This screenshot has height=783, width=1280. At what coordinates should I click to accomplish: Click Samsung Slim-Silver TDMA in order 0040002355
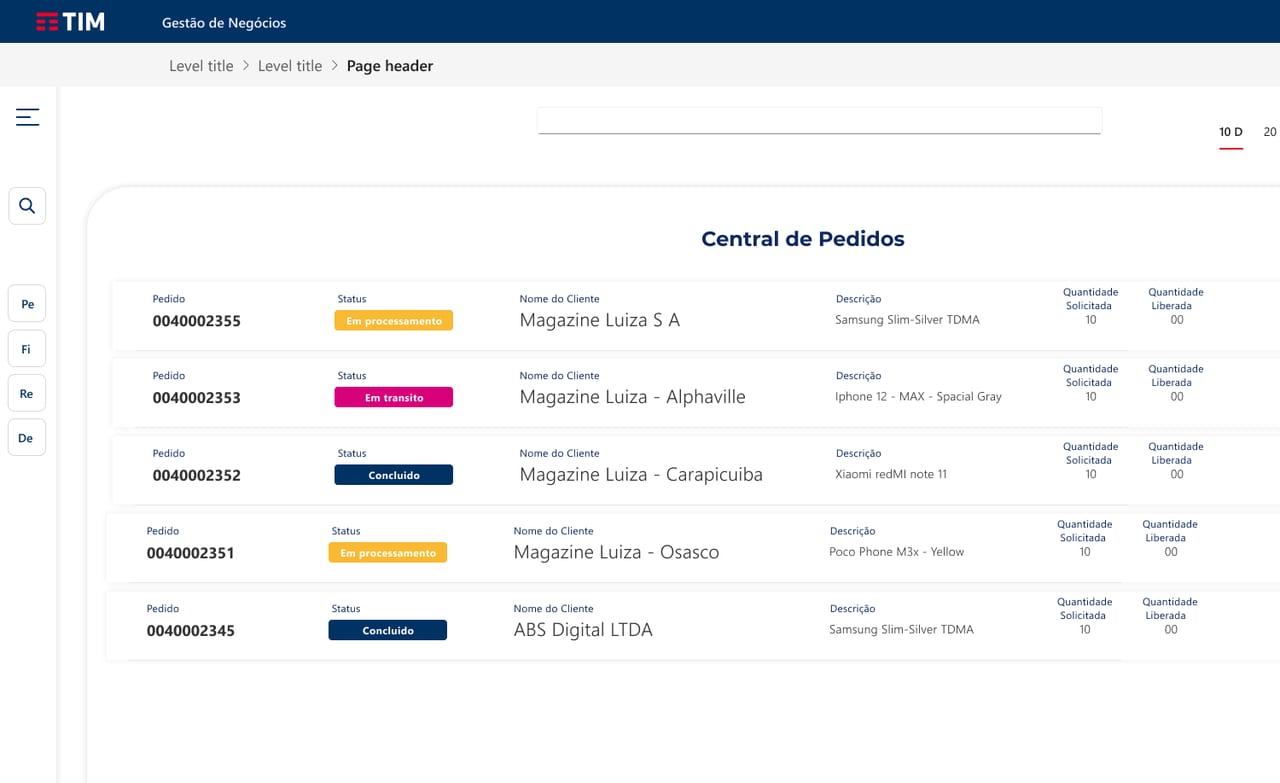tap(908, 320)
